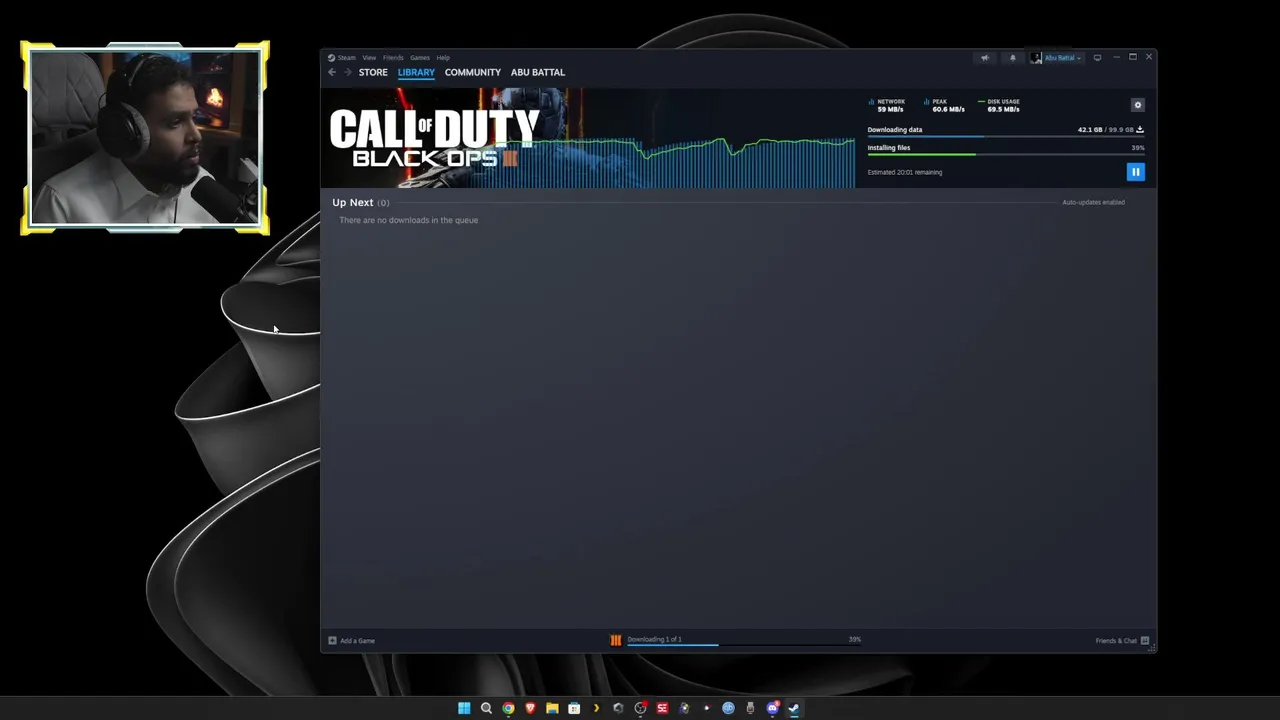Launch Google Chrome from taskbar

click(x=508, y=708)
